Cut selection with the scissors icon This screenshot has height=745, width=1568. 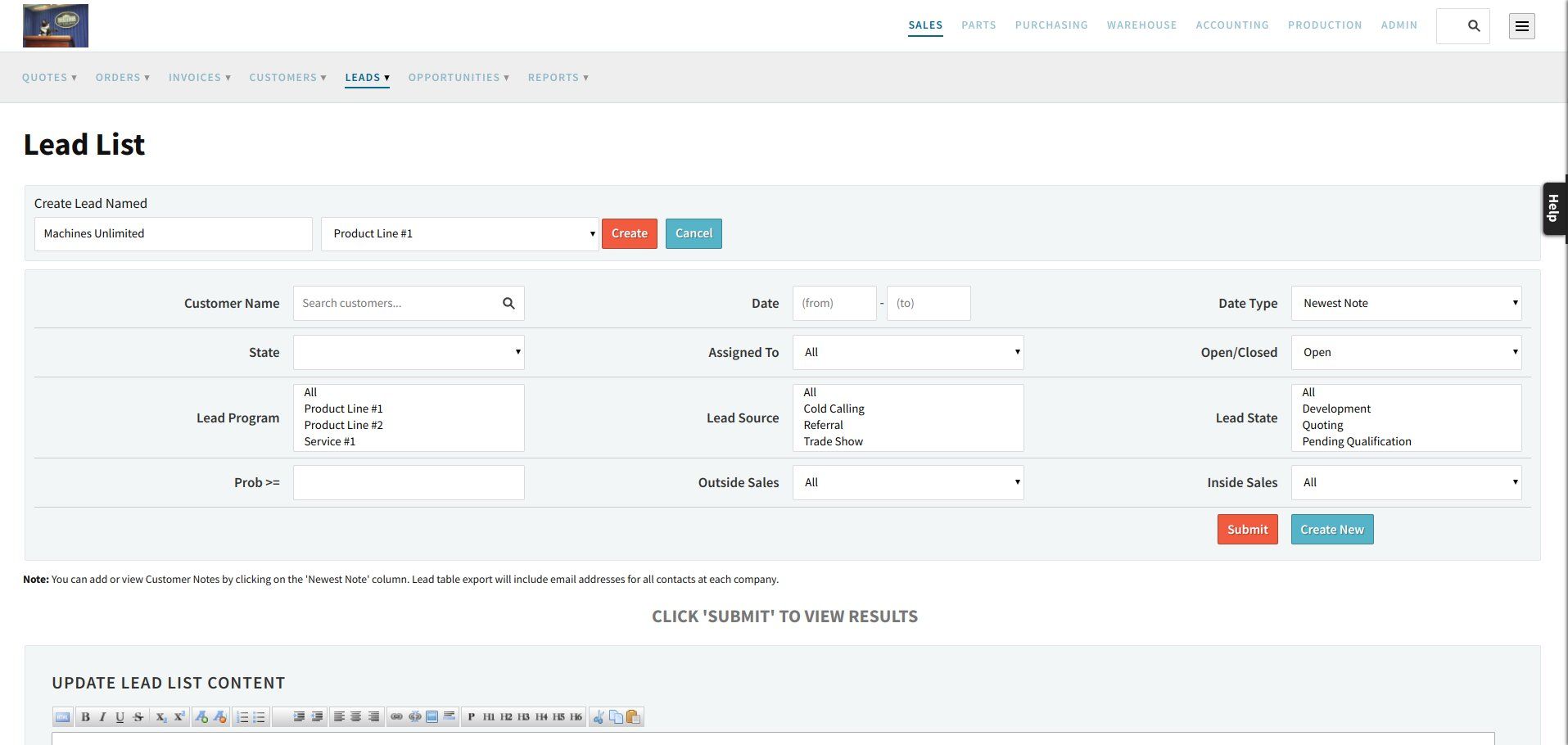click(599, 717)
